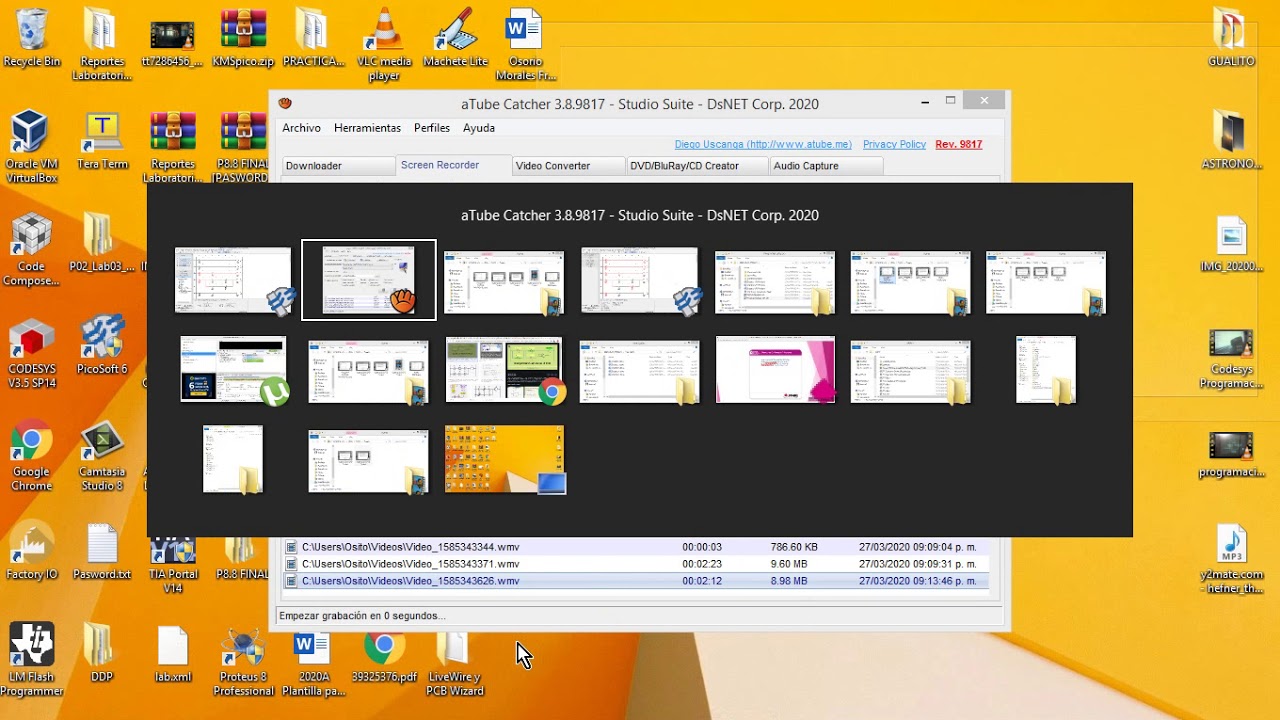This screenshot has width=1280, height=720.
Task: Switch to the Screen Recorder tab
Action: point(453,165)
